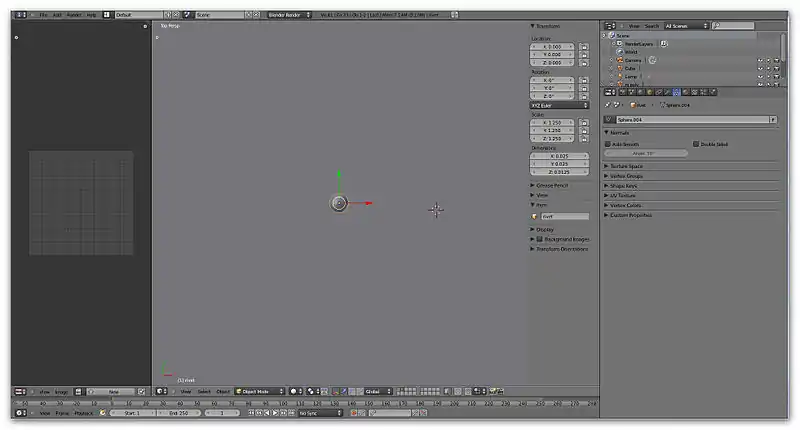
Task: Click the lock icon beside Location X
Action: pyautogui.click(x=584, y=46)
